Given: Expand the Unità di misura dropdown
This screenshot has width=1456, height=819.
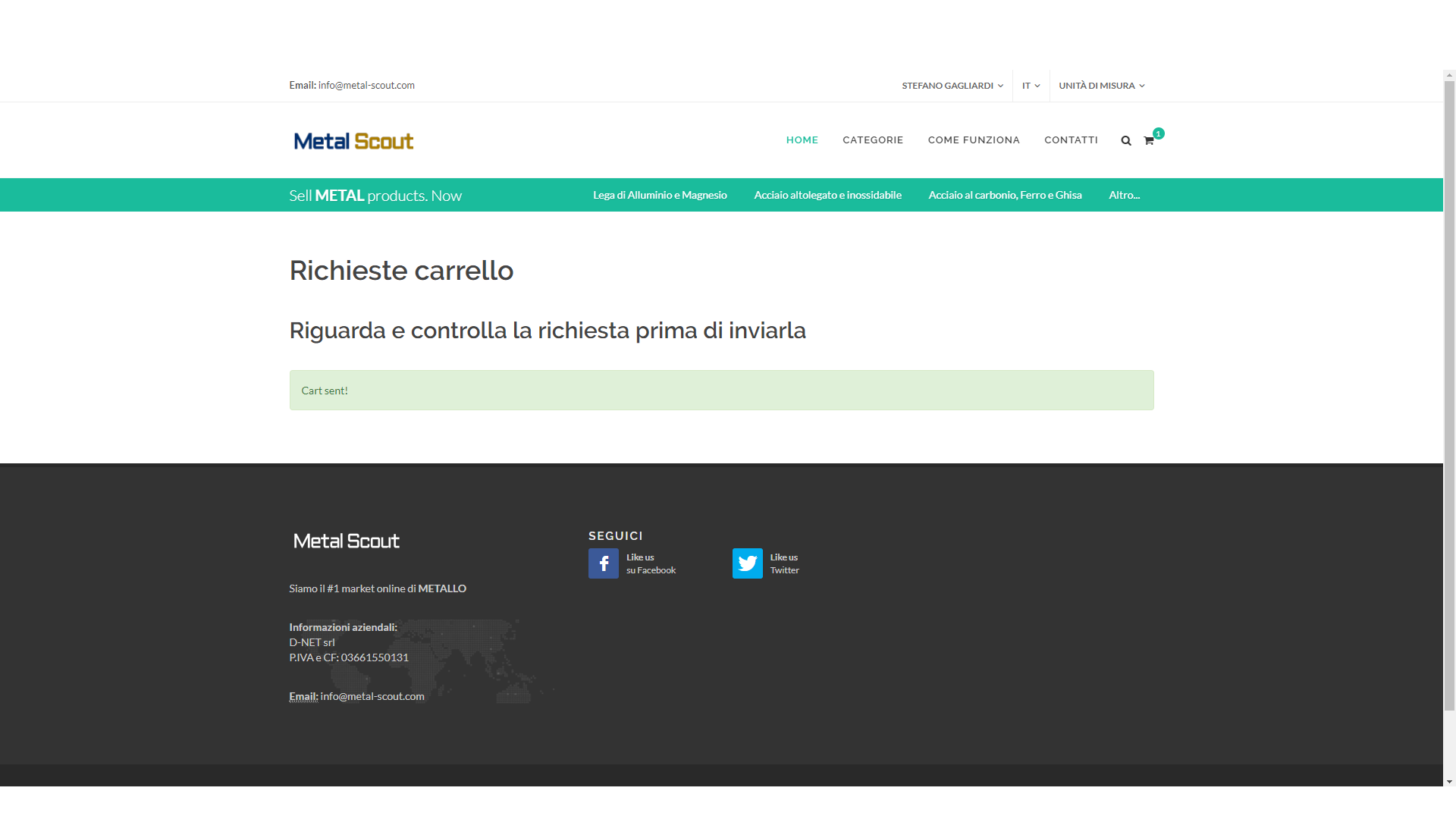Looking at the screenshot, I should [x=1101, y=86].
